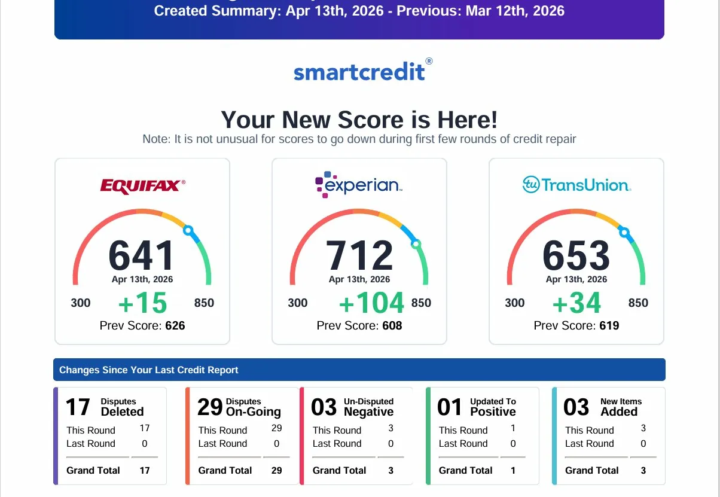Click Grand Total in Disputes On-Going card
Image resolution: width=720 pixels, height=497 pixels.
point(225,470)
